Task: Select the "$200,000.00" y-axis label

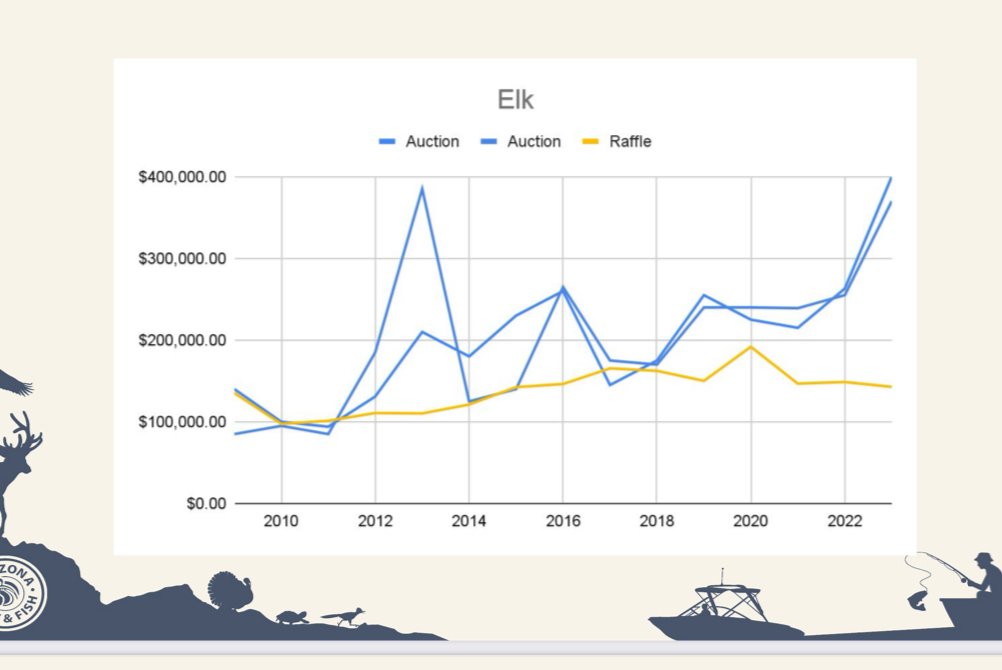Action: coord(182,341)
